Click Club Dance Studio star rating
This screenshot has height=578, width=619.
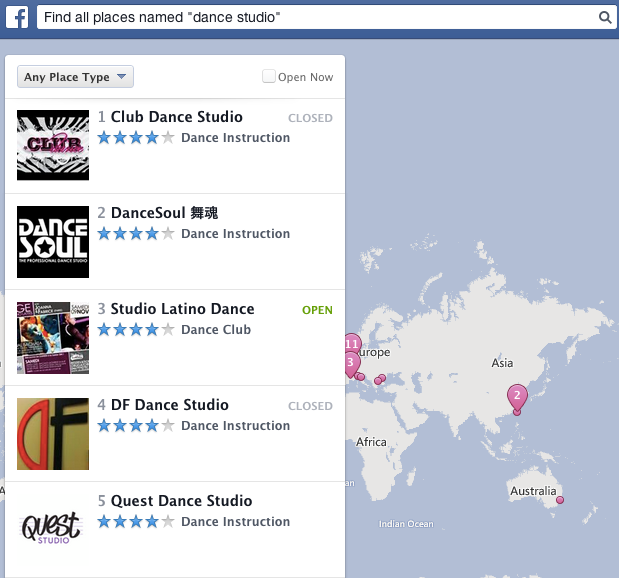point(136,137)
